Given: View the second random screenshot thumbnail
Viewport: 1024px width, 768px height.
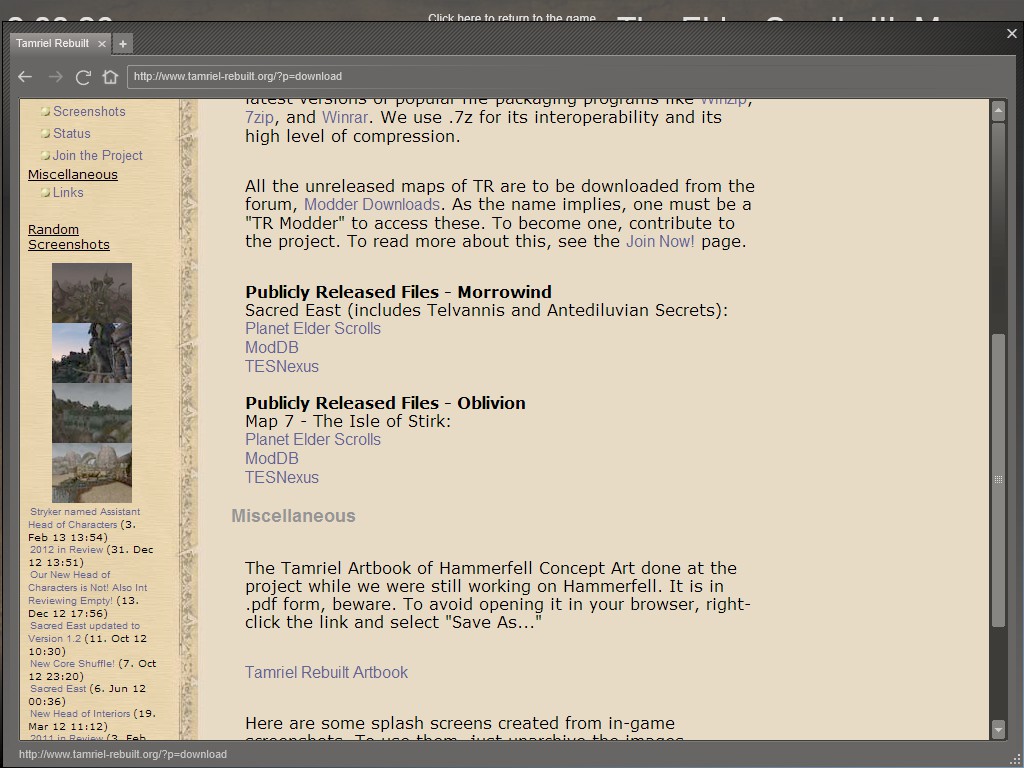Looking at the screenshot, I should click(91, 353).
